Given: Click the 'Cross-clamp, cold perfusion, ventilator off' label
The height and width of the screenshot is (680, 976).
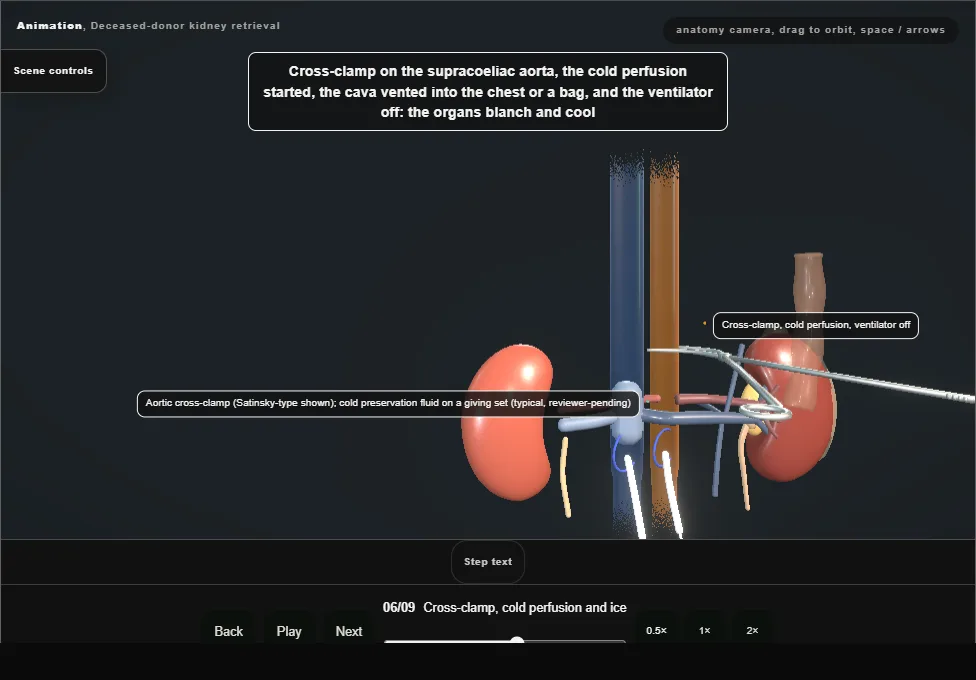Looking at the screenshot, I should 815,325.
